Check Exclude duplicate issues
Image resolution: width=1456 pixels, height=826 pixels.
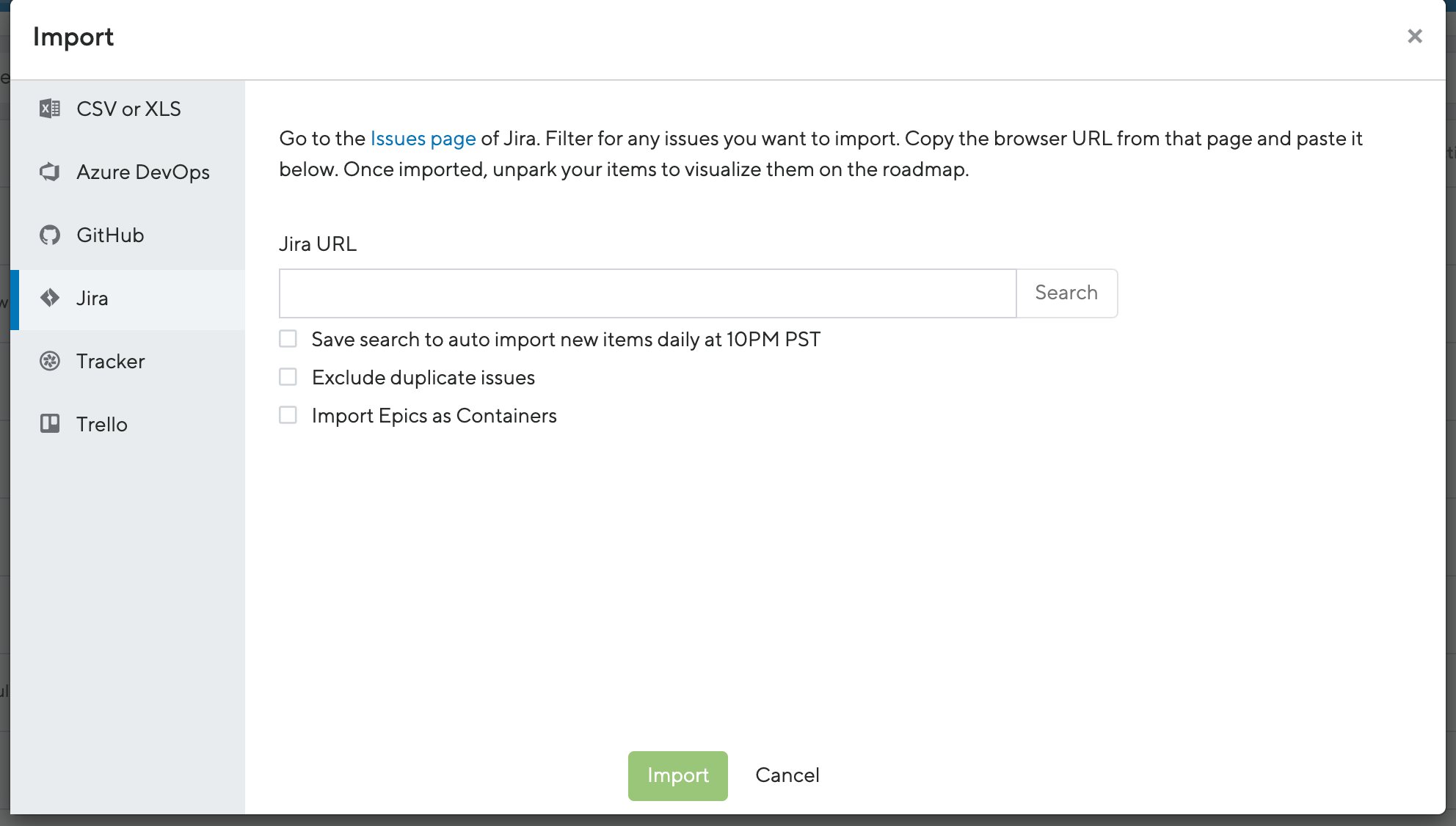pyautogui.click(x=288, y=377)
